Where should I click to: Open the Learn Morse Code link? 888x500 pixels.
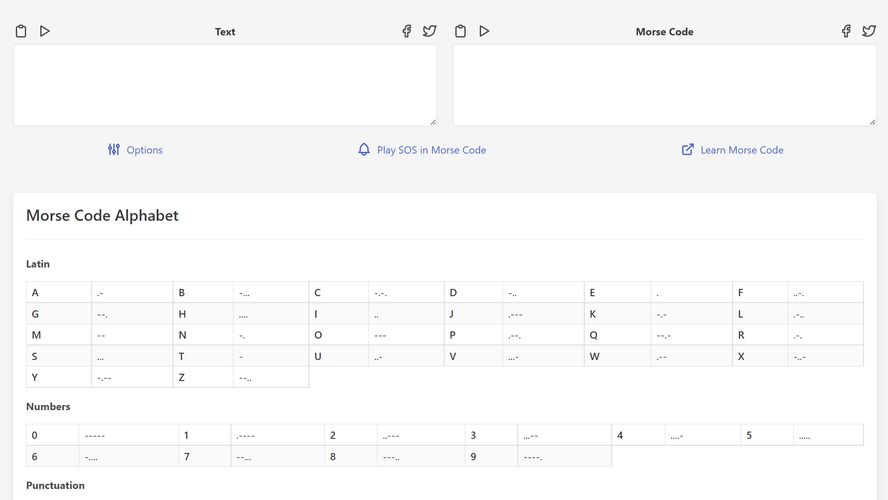coord(741,150)
